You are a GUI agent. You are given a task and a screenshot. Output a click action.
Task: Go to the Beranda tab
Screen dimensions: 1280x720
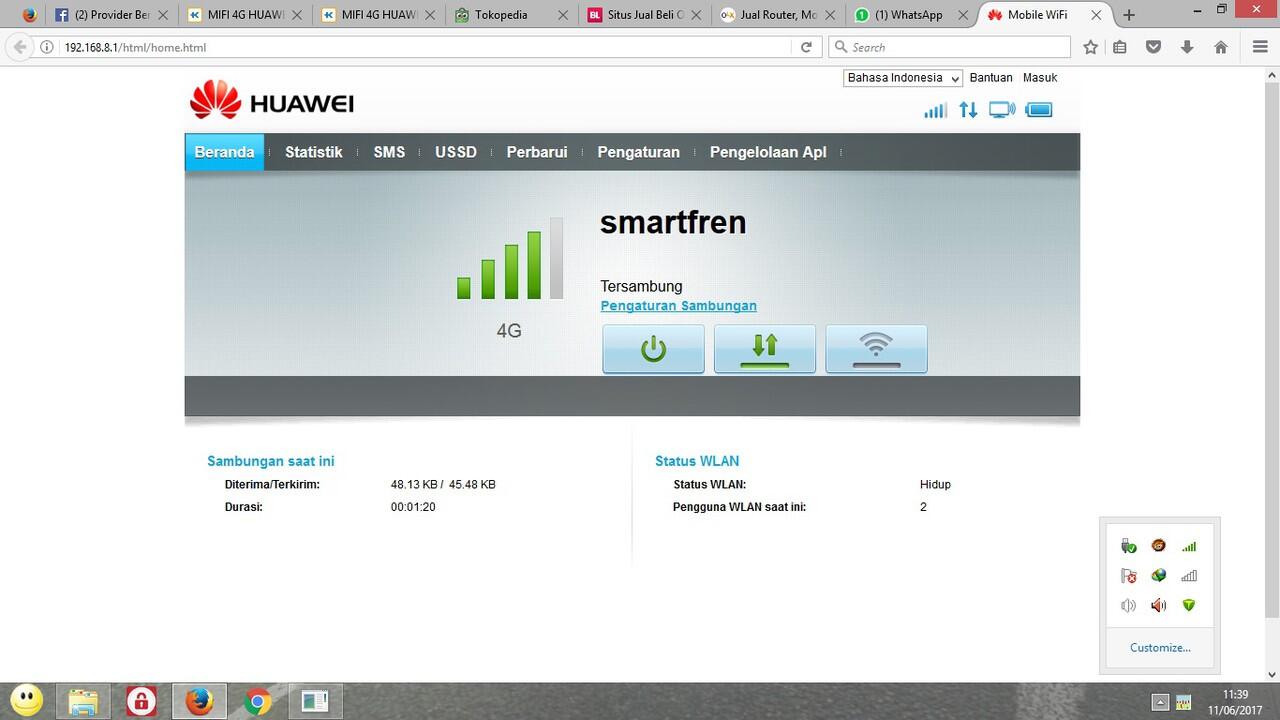pyautogui.click(x=224, y=152)
